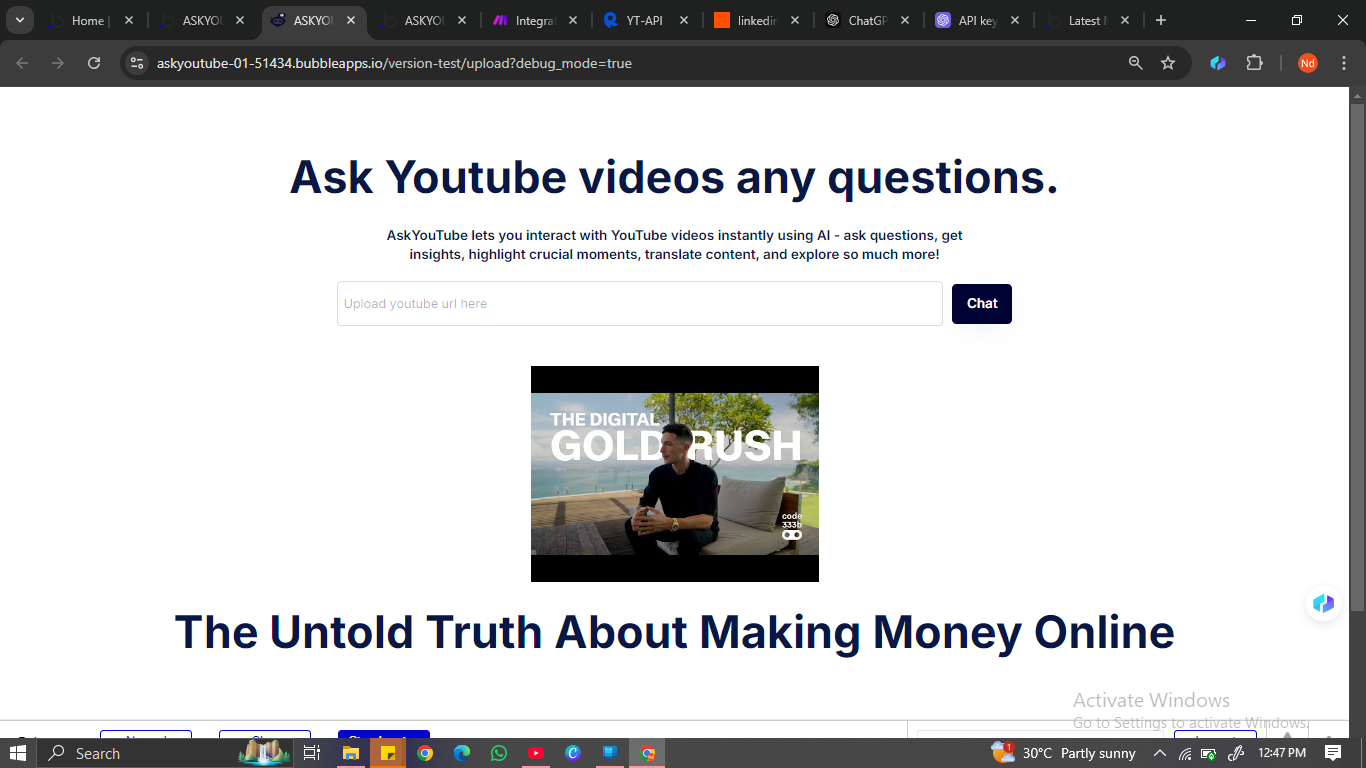Click the Upload youtube url field
1366x768 pixels.
tap(640, 303)
